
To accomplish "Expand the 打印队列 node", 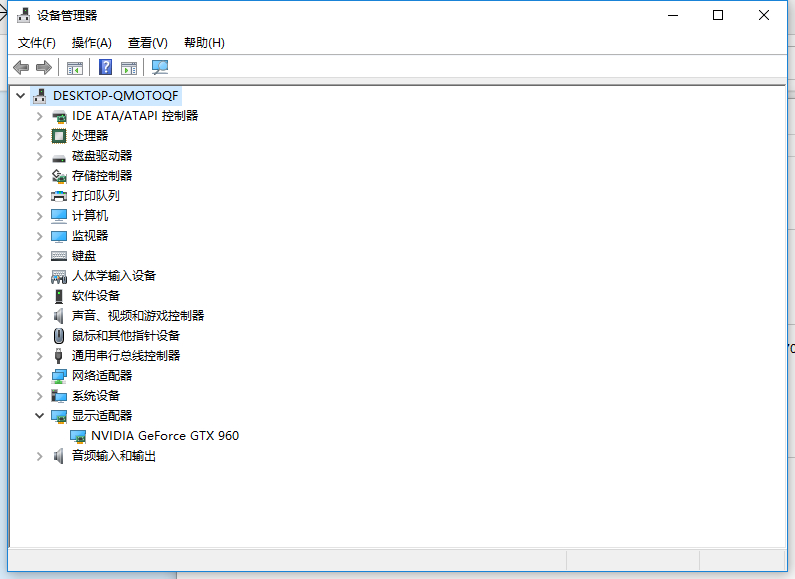I will 40,196.
